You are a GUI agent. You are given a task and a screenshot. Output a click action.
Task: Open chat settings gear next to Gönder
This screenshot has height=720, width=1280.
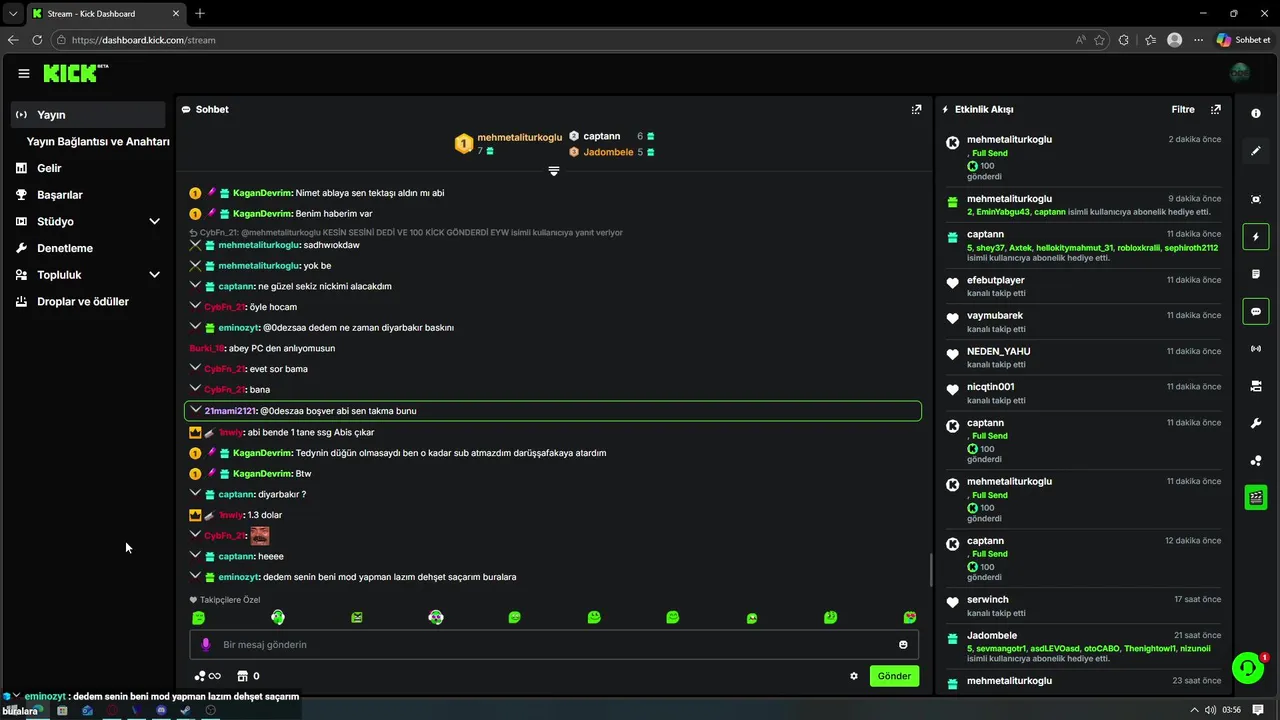[854, 676]
